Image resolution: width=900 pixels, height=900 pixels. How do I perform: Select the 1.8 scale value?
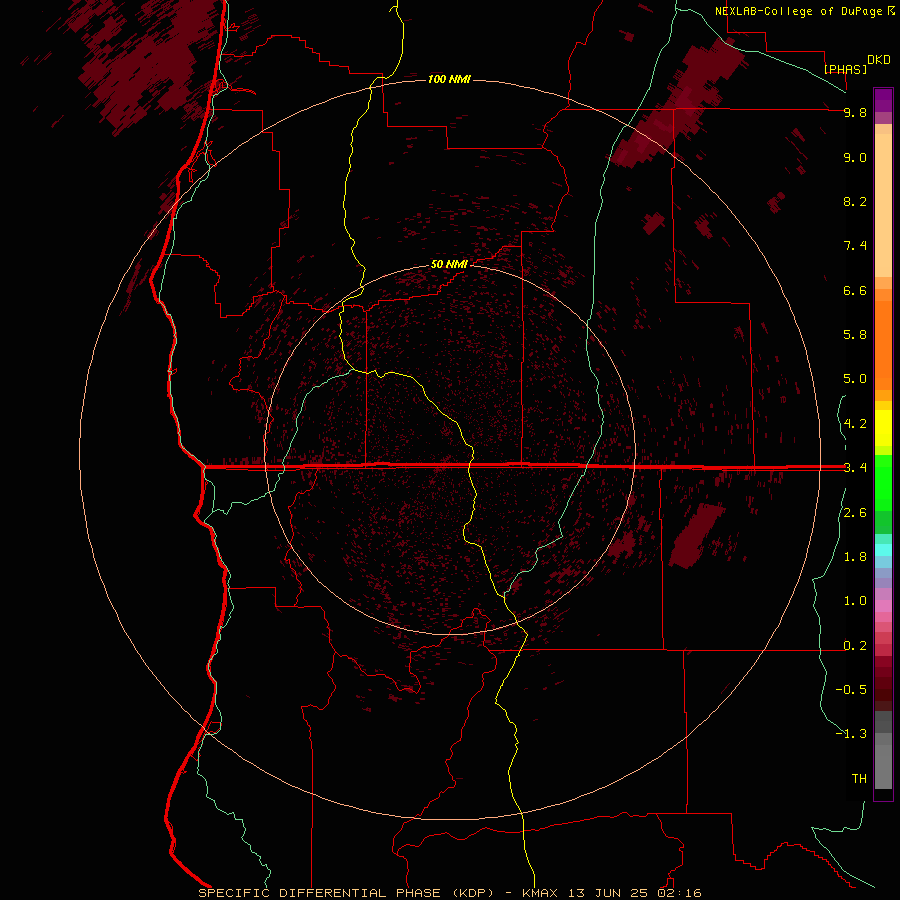point(855,557)
